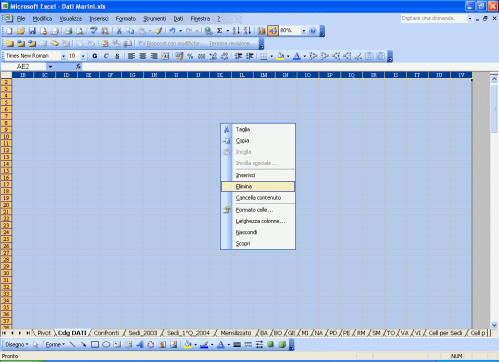Choose Taglia in the context menu
The height and width of the screenshot is (362, 499).
click(x=258, y=129)
